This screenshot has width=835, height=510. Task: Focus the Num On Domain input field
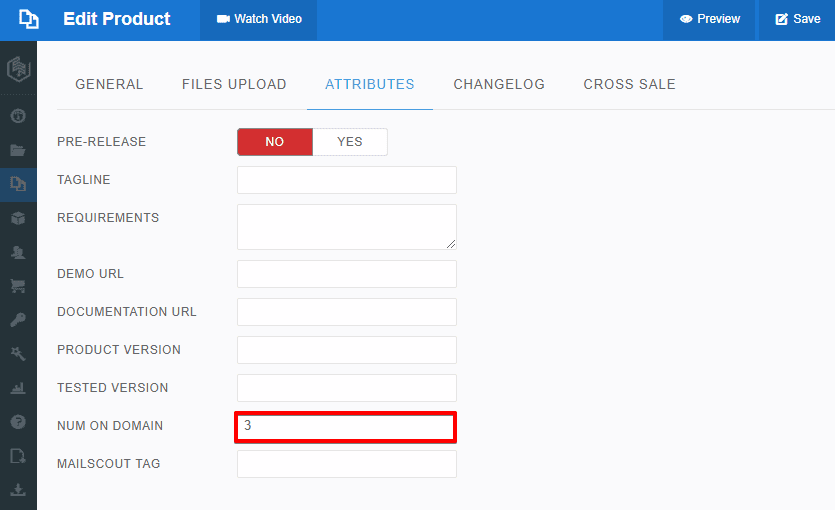tap(346, 426)
